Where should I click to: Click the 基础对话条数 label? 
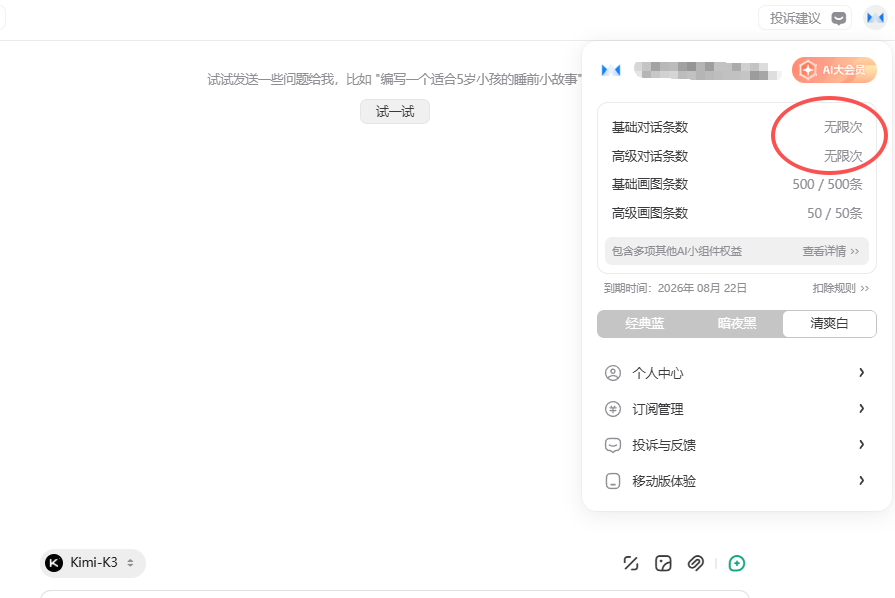point(650,127)
